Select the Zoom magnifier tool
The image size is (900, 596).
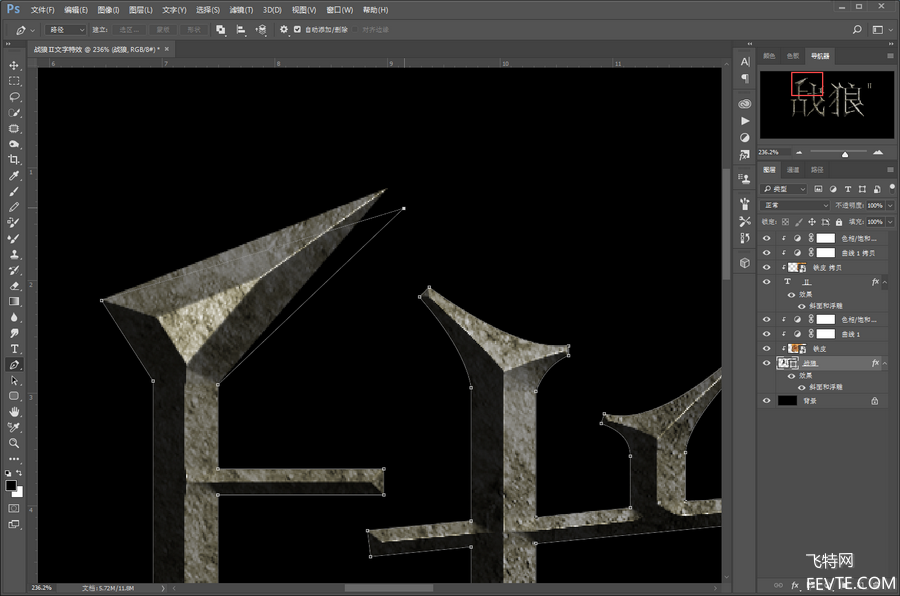pyautogui.click(x=14, y=443)
